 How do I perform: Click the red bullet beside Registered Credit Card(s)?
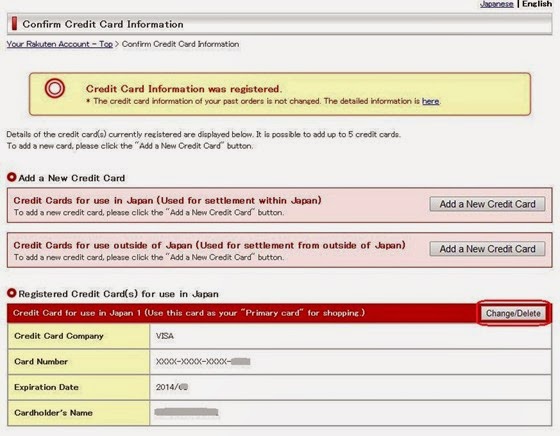[x=11, y=293]
